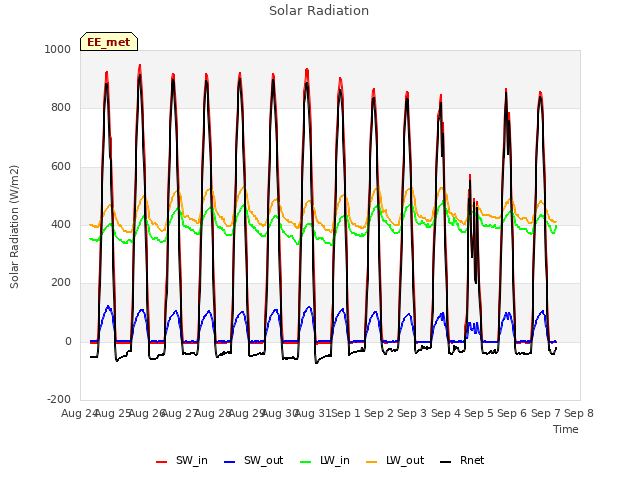Viewport: 640px width, 480px height.
Task: Click the green LW_in legend swatch
Action: (x=306, y=462)
